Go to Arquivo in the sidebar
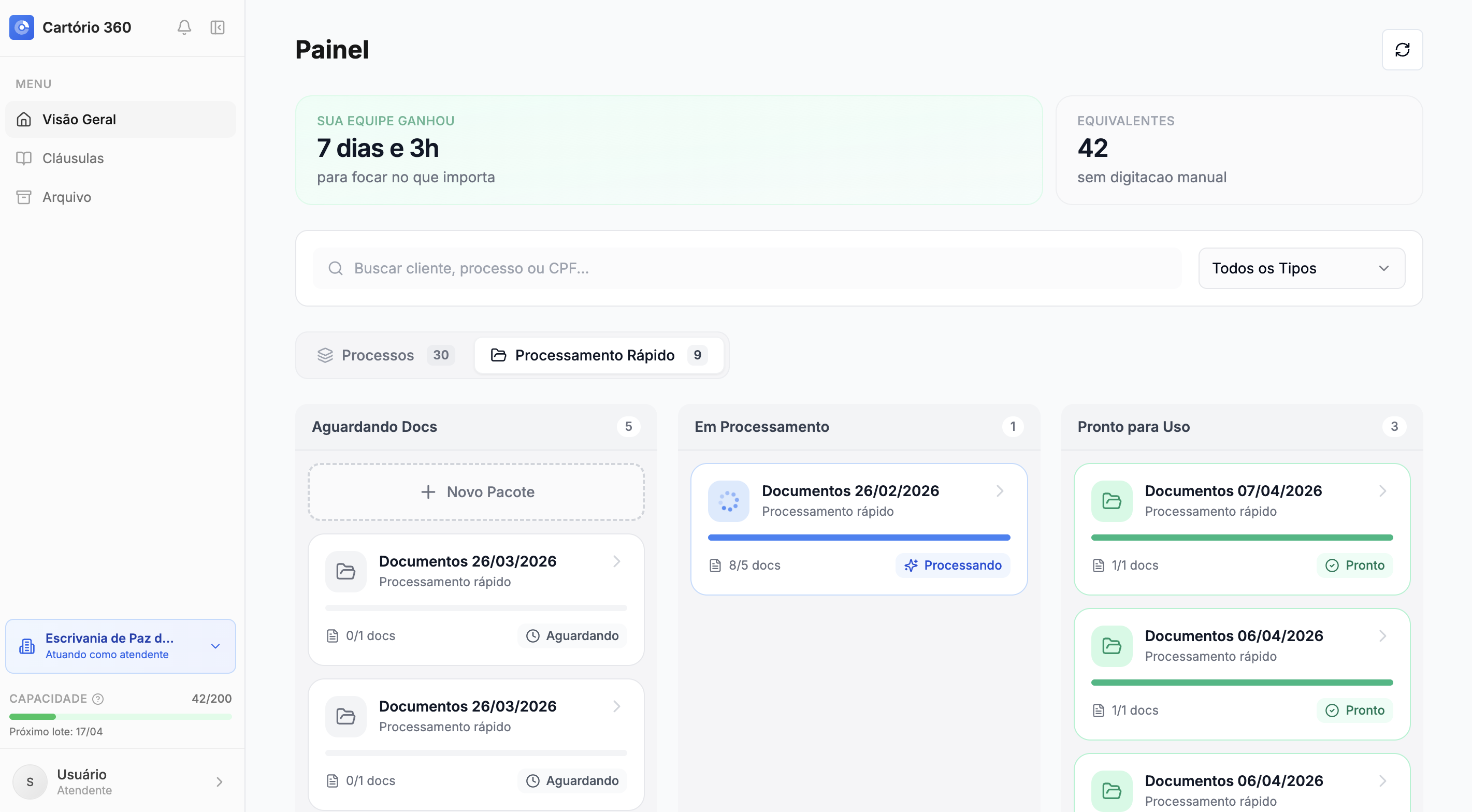The image size is (1472, 812). coord(67,197)
